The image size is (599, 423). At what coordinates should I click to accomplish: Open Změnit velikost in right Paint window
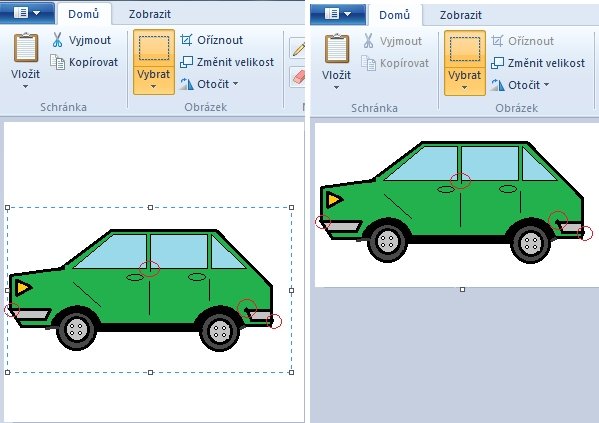538,63
